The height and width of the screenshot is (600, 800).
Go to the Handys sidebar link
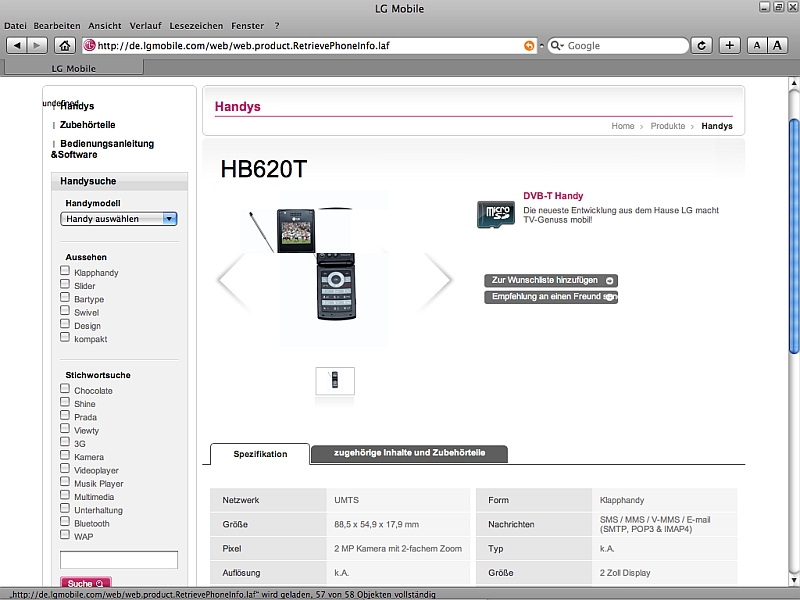click(77, 106)
